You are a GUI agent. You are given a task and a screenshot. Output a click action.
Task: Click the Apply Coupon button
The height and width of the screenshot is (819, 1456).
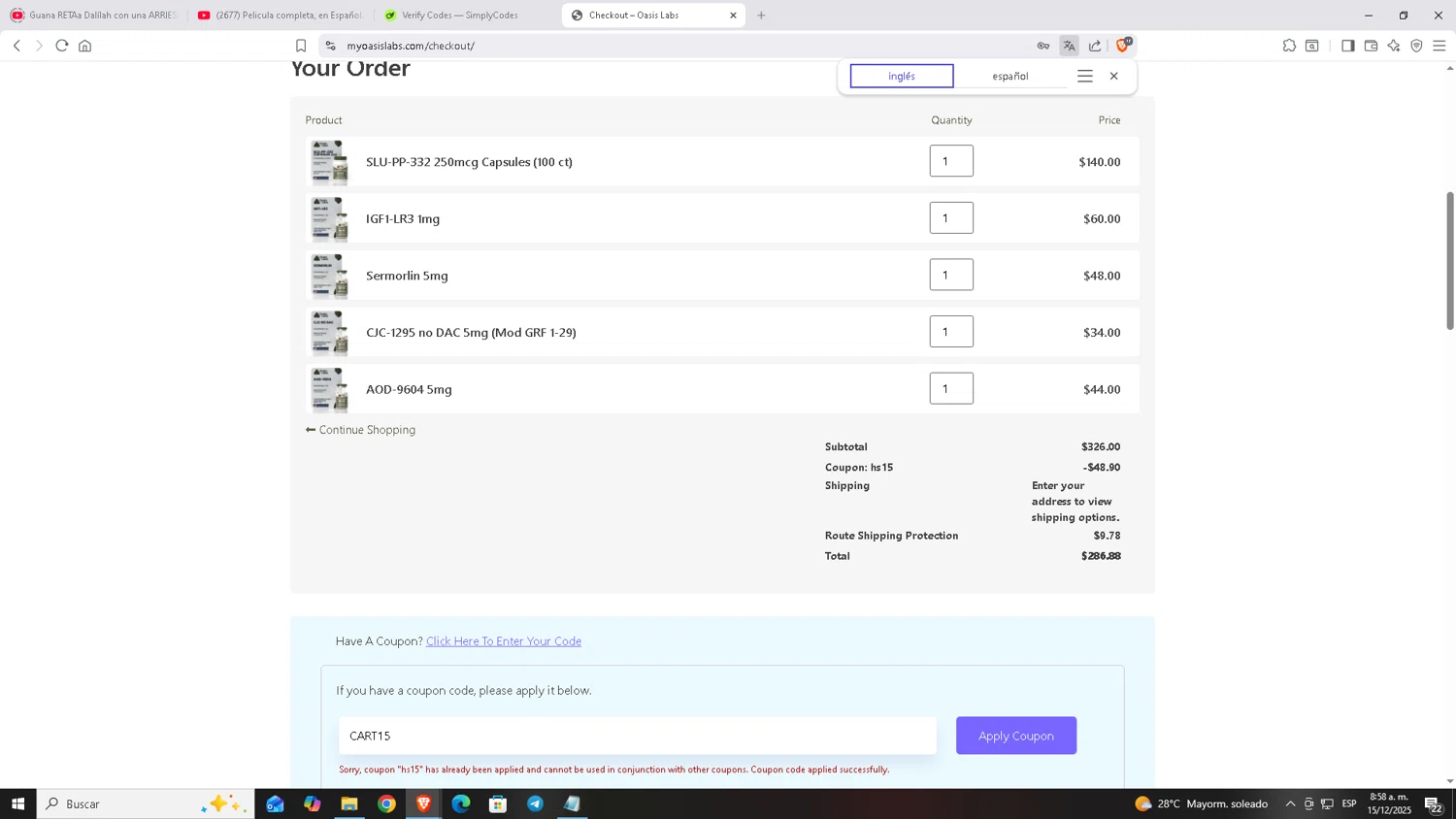point(1016,736)
